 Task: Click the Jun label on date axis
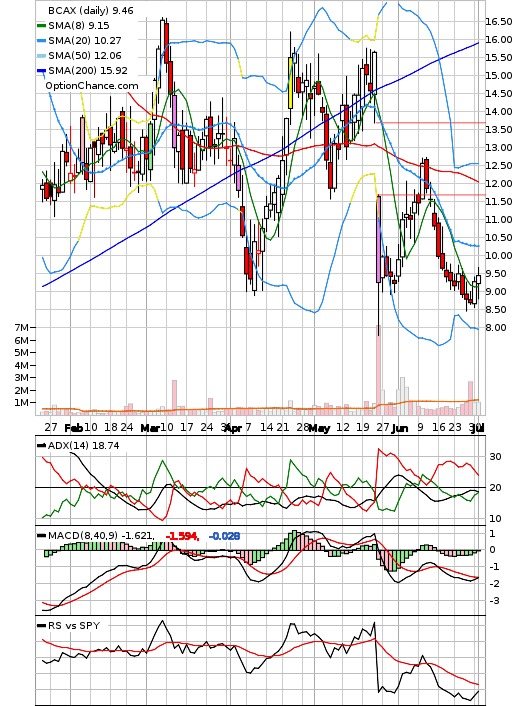400,428
